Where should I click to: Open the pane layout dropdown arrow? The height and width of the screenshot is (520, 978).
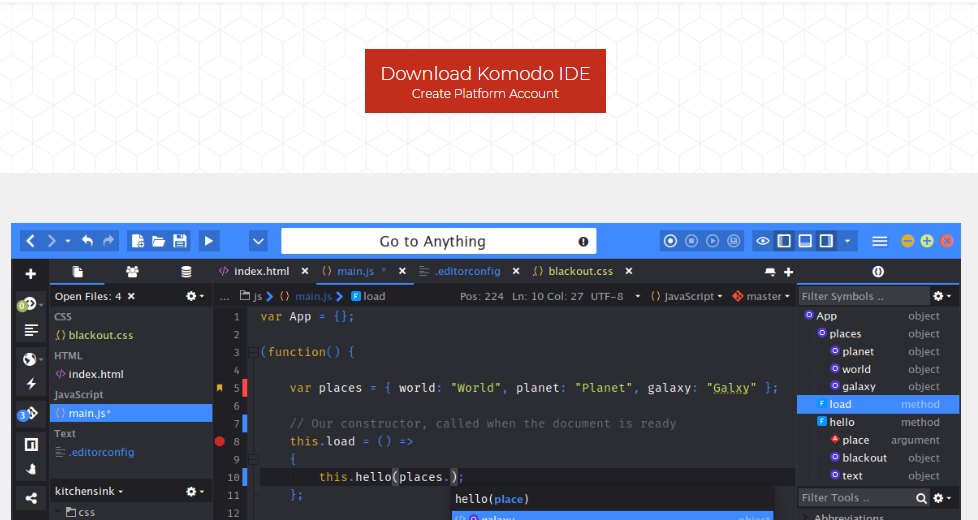(847, 241)
